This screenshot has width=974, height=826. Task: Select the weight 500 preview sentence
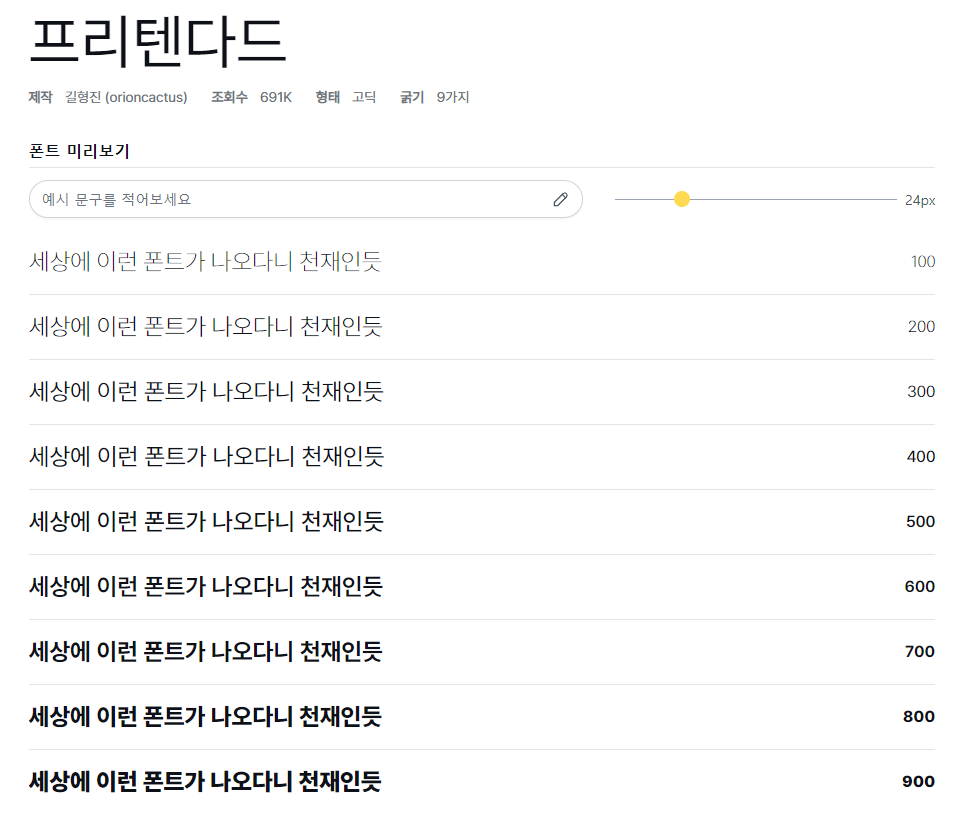point(206,521)
